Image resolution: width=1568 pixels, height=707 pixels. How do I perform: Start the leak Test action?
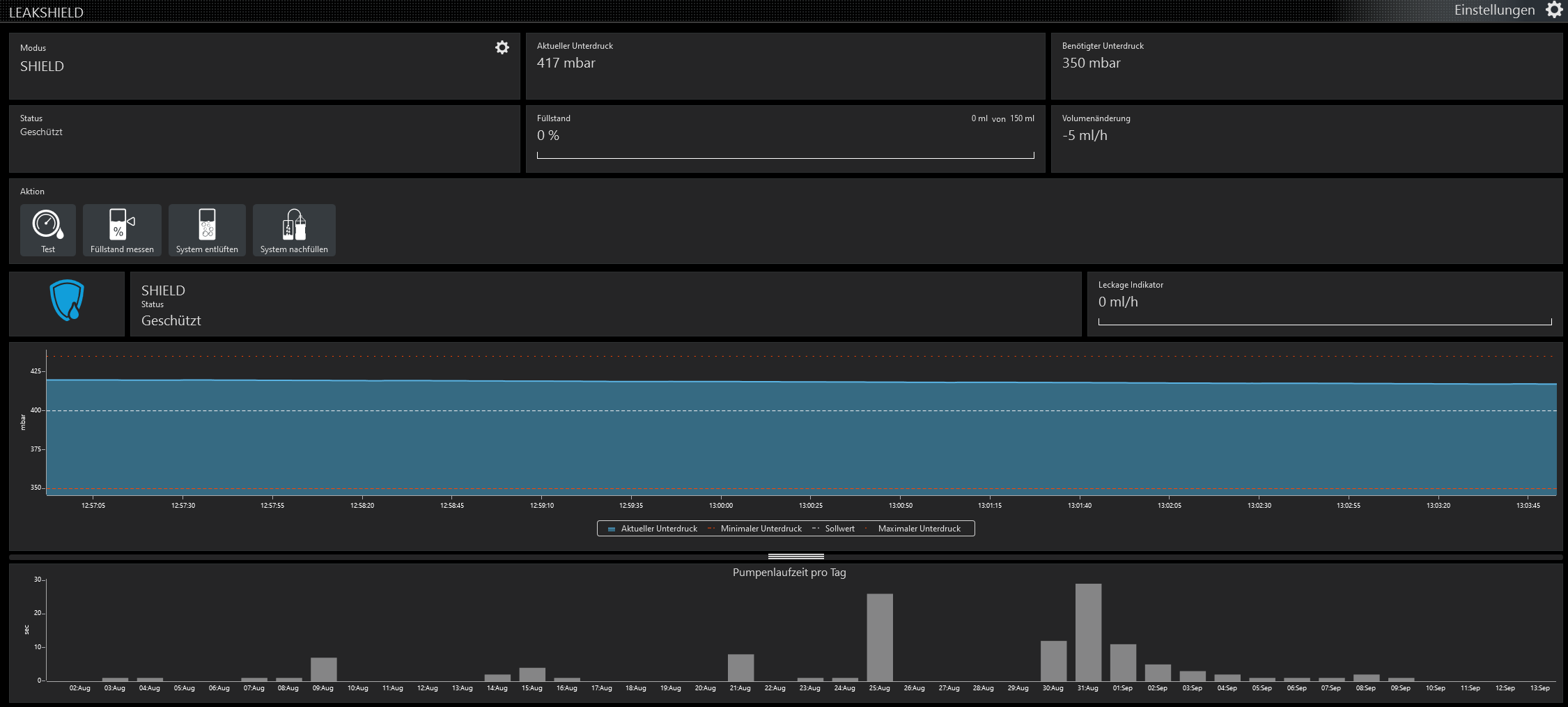pyautogui.click(x=48, y=230)
